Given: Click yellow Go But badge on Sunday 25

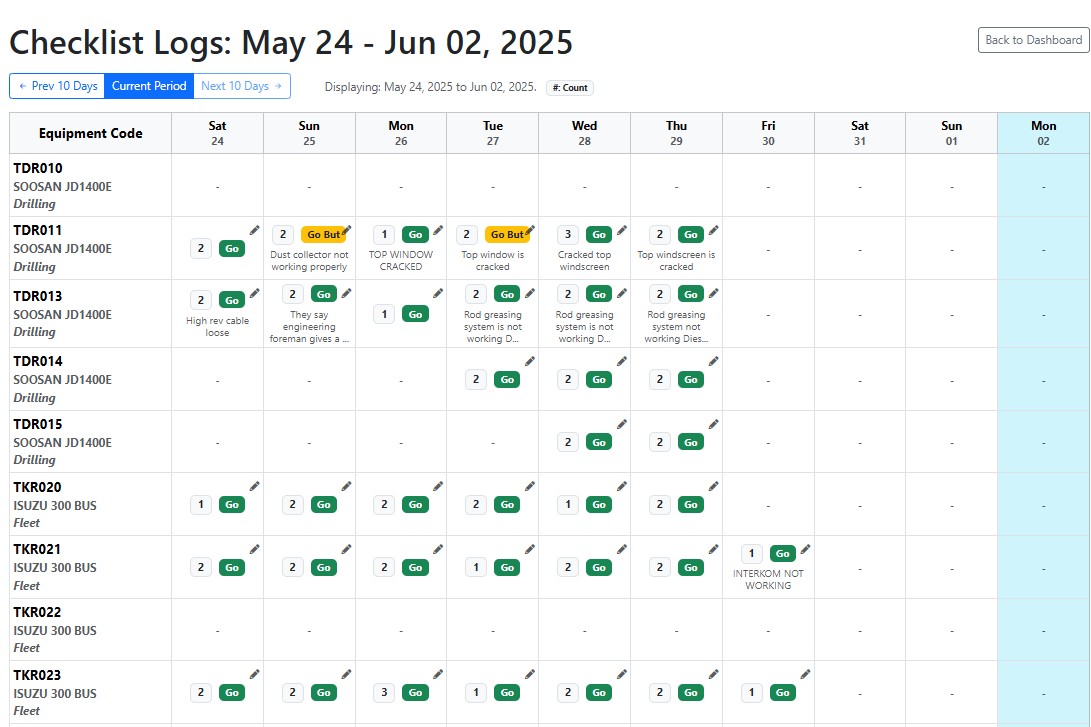Looking at the screenshot, I should tap(322, 235).
